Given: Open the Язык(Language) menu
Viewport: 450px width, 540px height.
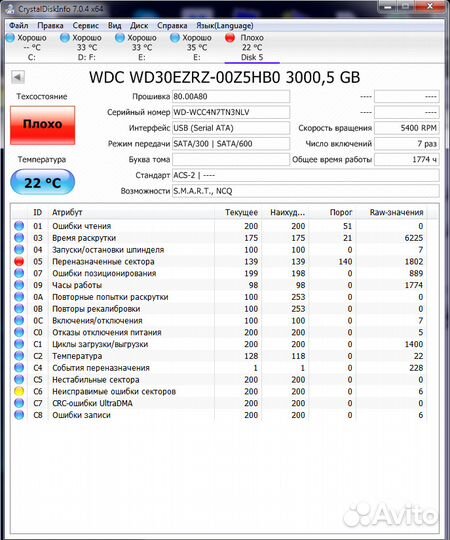Looking at the screenshot, I should pos(224,25).
